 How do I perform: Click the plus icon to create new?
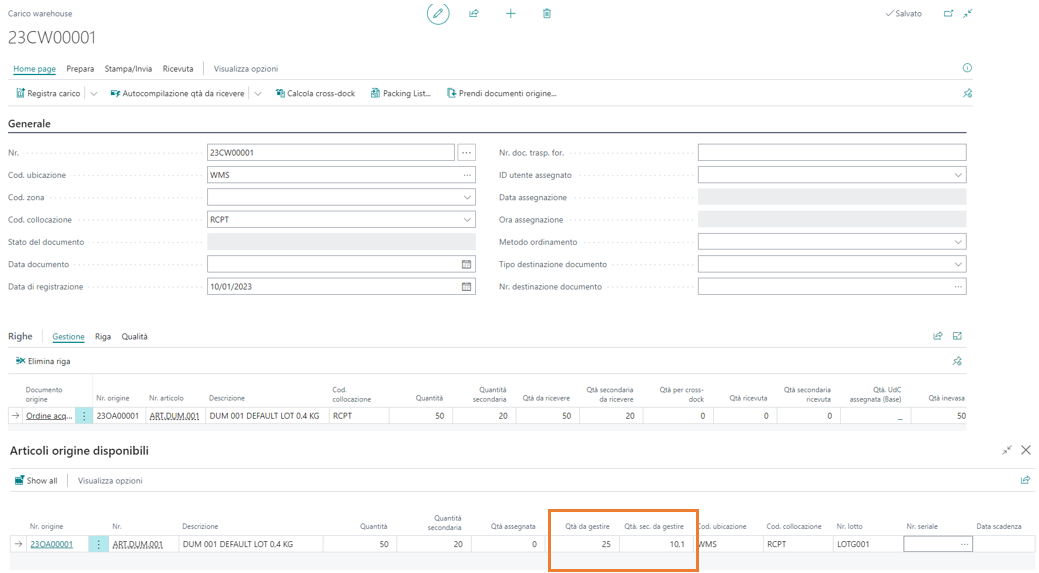510,14
